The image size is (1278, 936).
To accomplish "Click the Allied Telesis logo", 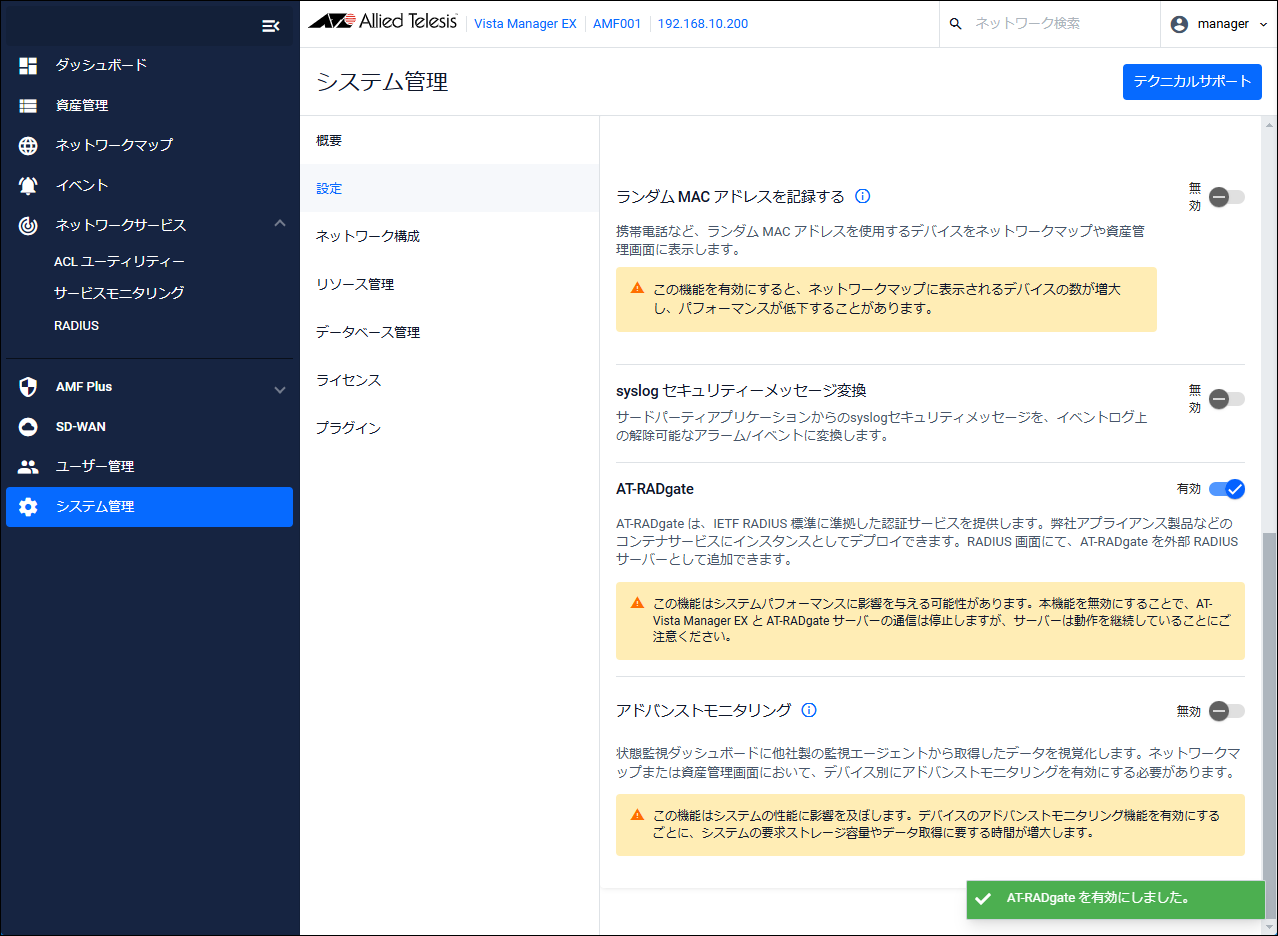I will pos(383,22).
